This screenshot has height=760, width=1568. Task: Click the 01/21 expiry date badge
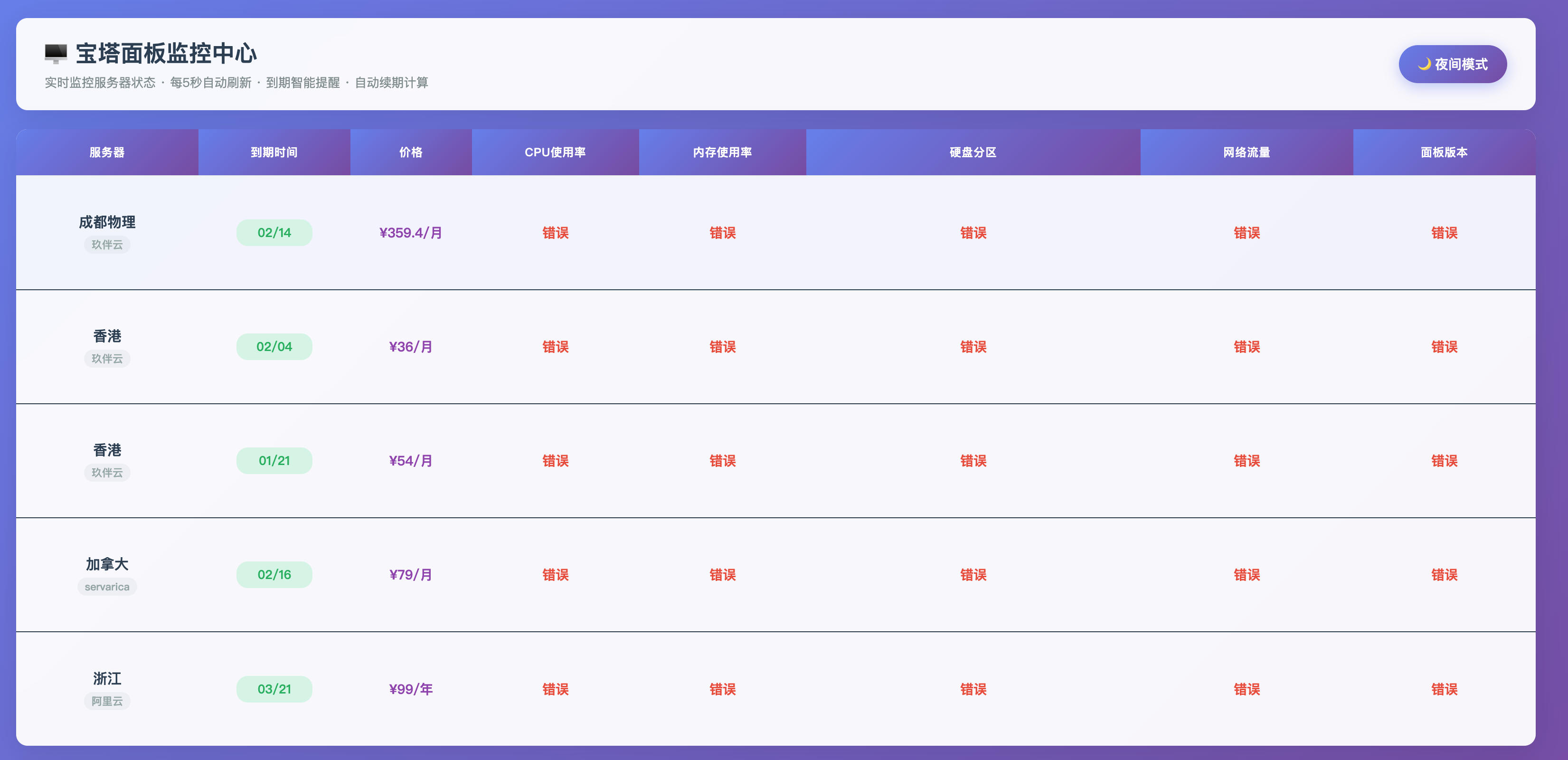pyautogui.click(x=274, y=460)
